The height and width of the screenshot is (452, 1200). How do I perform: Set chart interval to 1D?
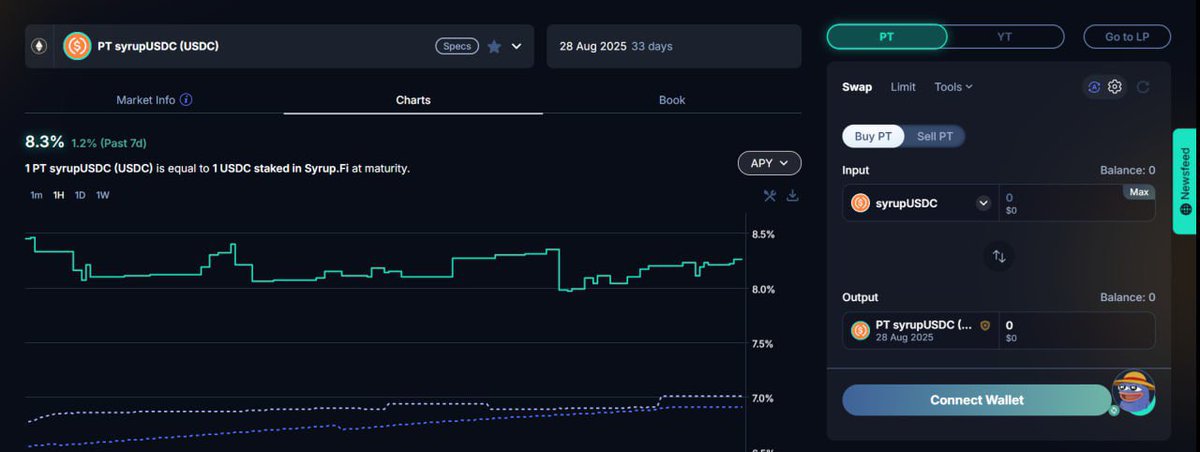coord(80,195)
